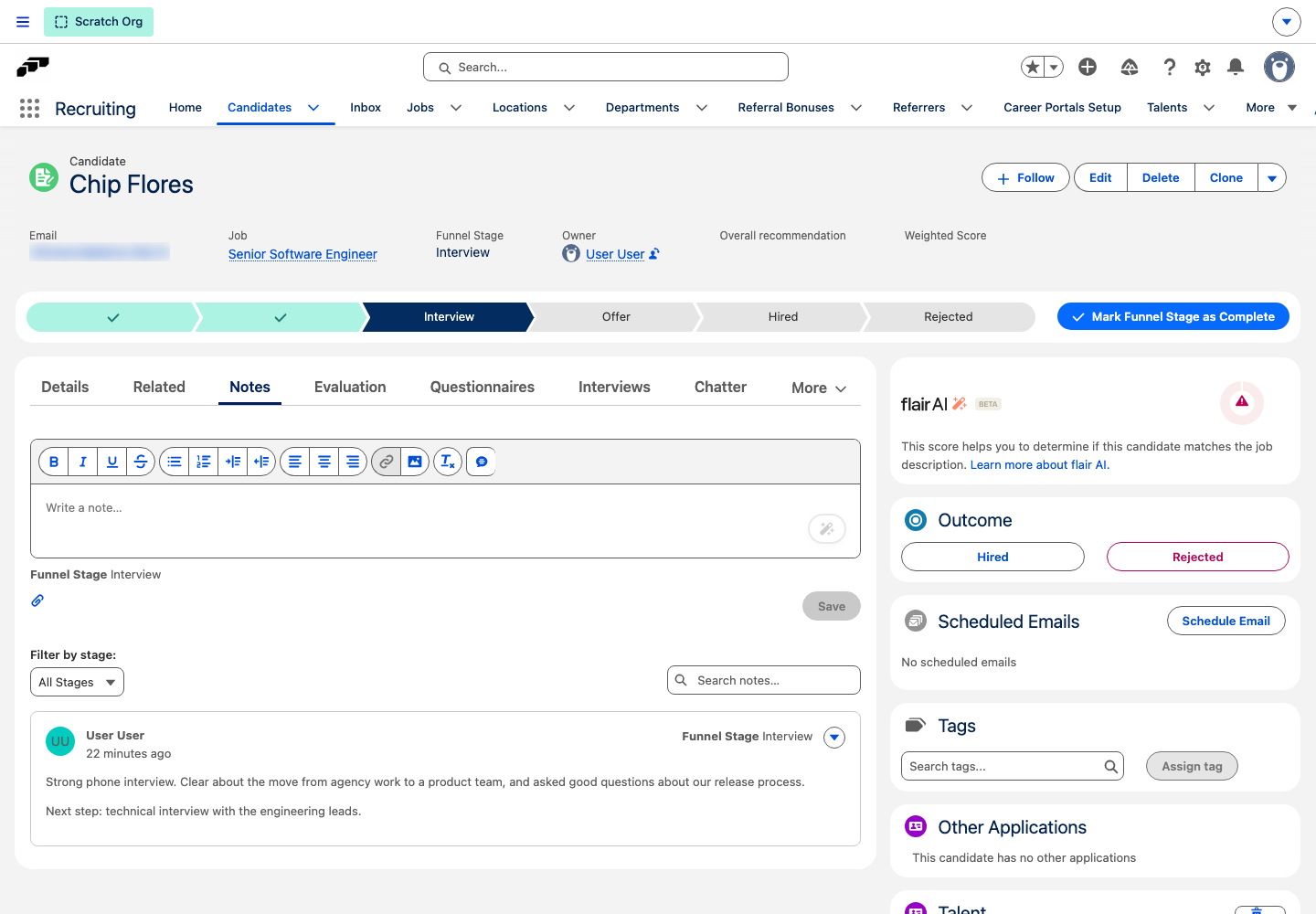Open the More tabs dropdown in record
This screenshot has height=914, width=1316.
pyautogui.click(x=819, y=388)
